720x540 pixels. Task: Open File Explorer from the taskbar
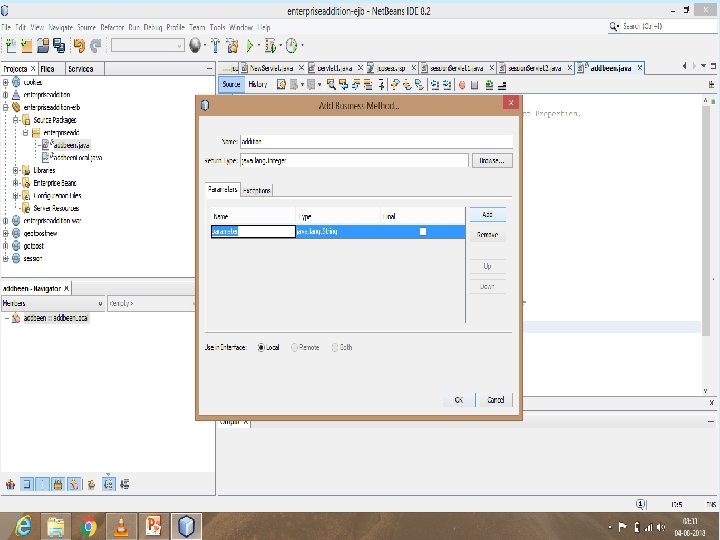click(x=56, y=526)
